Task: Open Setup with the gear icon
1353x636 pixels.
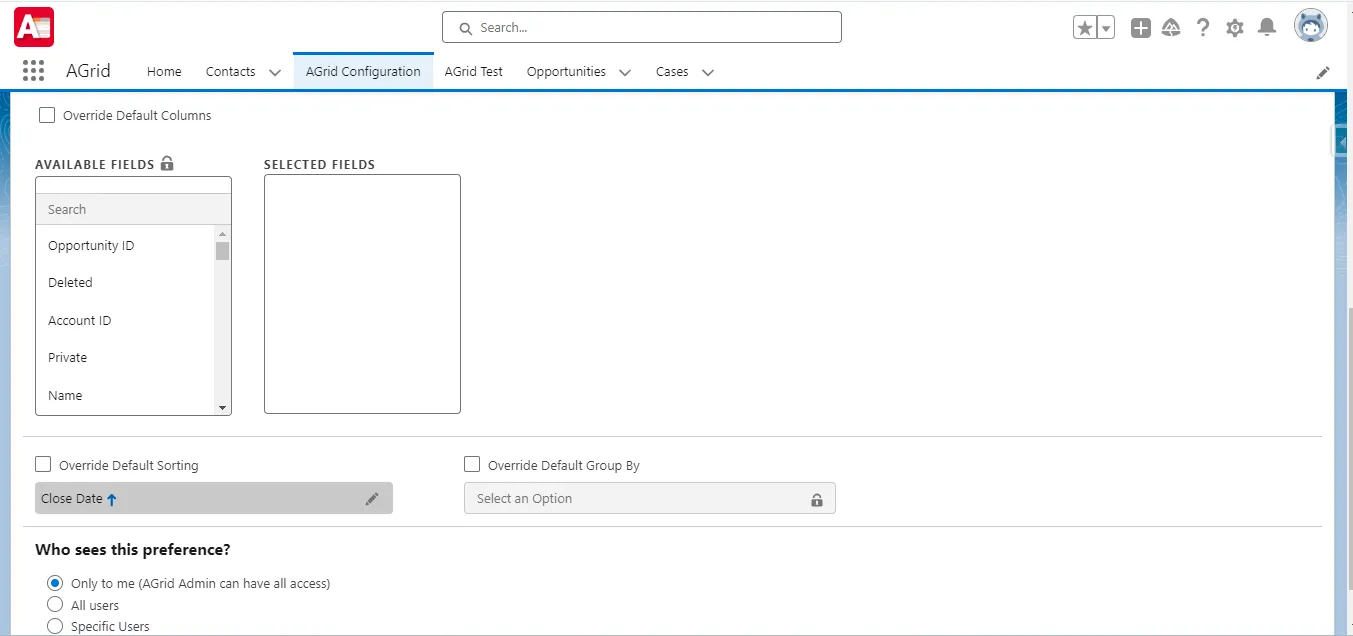Action: tap(1234, 28)
